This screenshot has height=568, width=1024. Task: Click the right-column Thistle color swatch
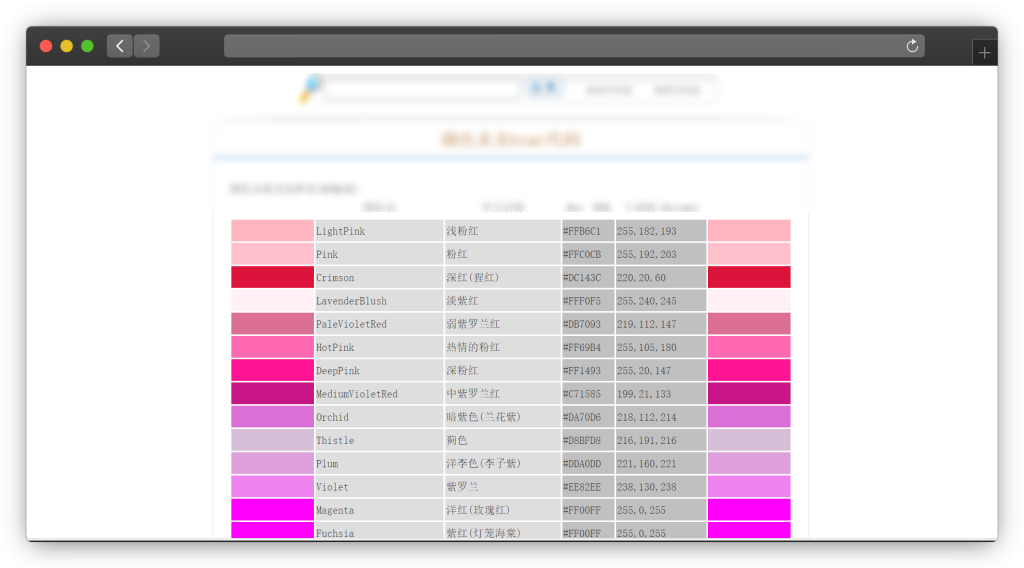coord(748,440)
